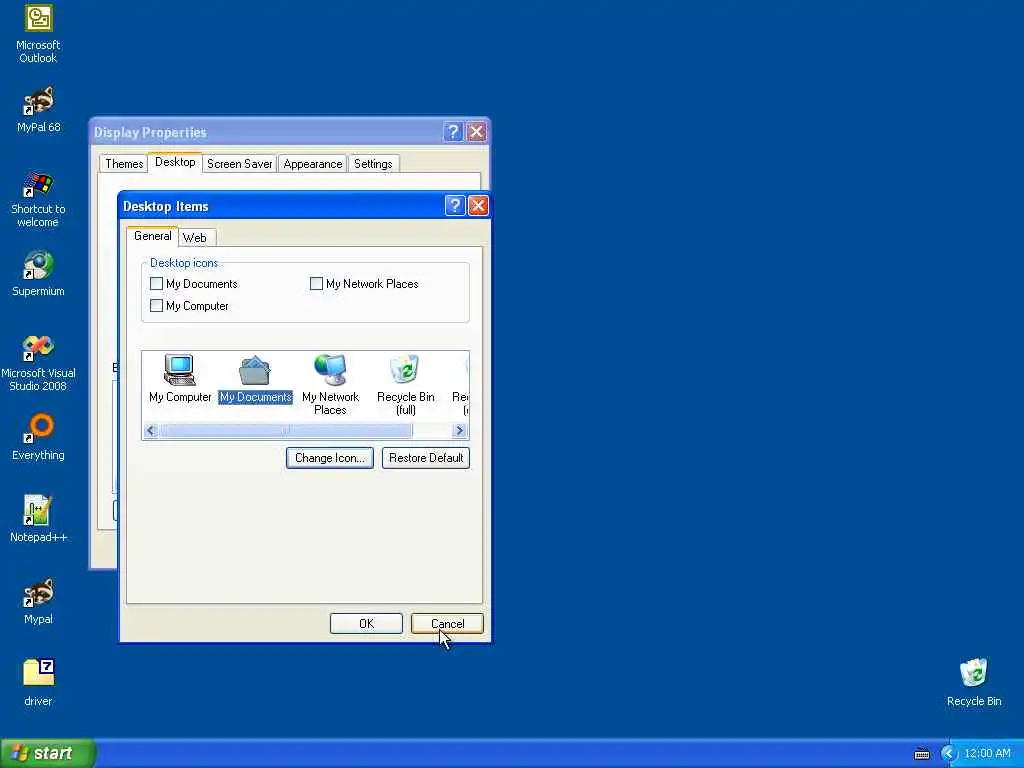The image size is (1024, 768).
Task: Select the driver archive folder icon
Action: pos(38,683)
